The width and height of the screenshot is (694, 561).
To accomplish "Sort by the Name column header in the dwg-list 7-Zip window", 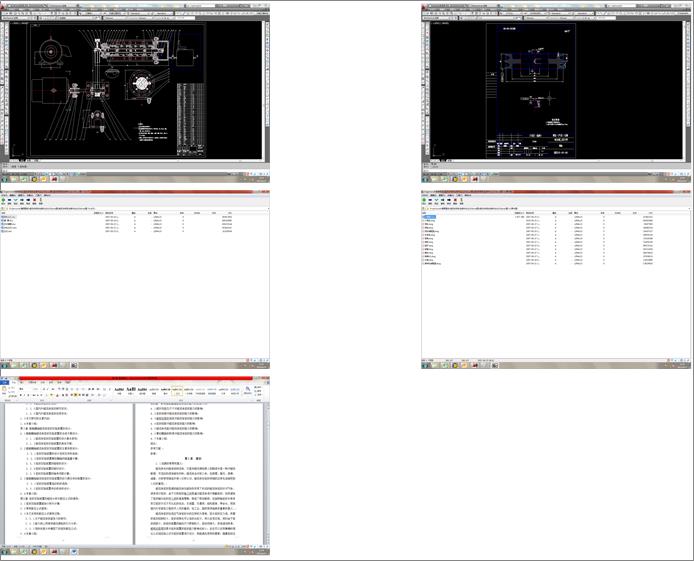I will click(x=425, y=213).
